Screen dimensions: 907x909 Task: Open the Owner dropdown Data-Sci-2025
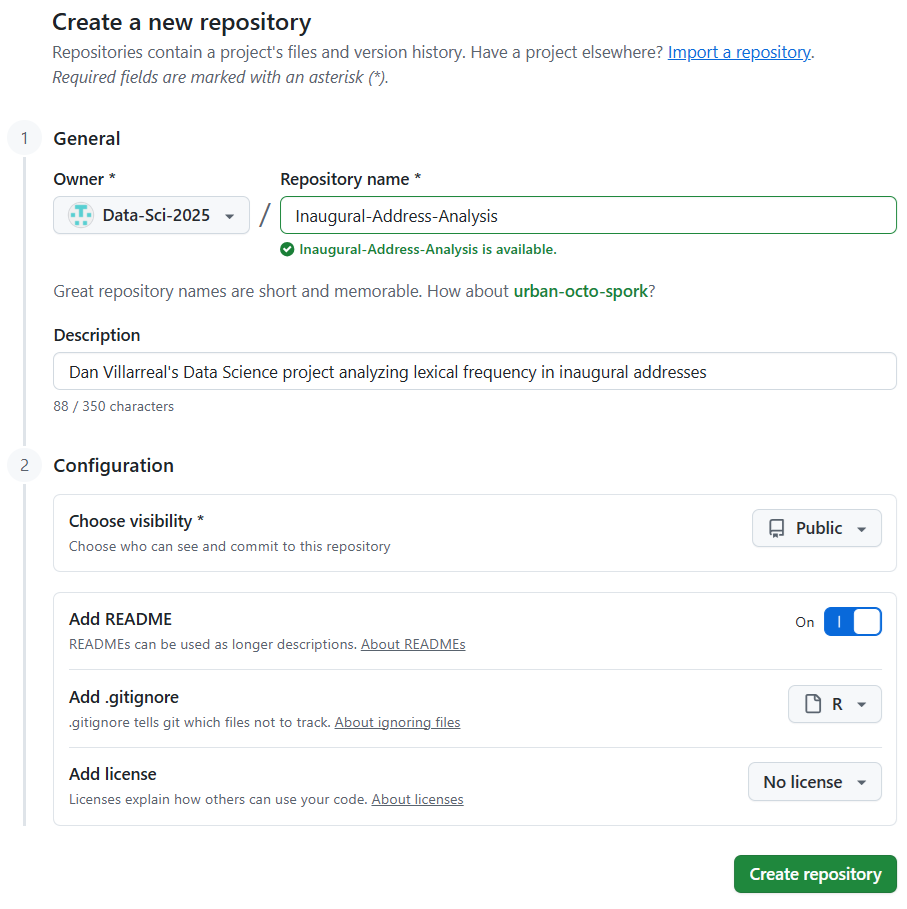point(151,215)
